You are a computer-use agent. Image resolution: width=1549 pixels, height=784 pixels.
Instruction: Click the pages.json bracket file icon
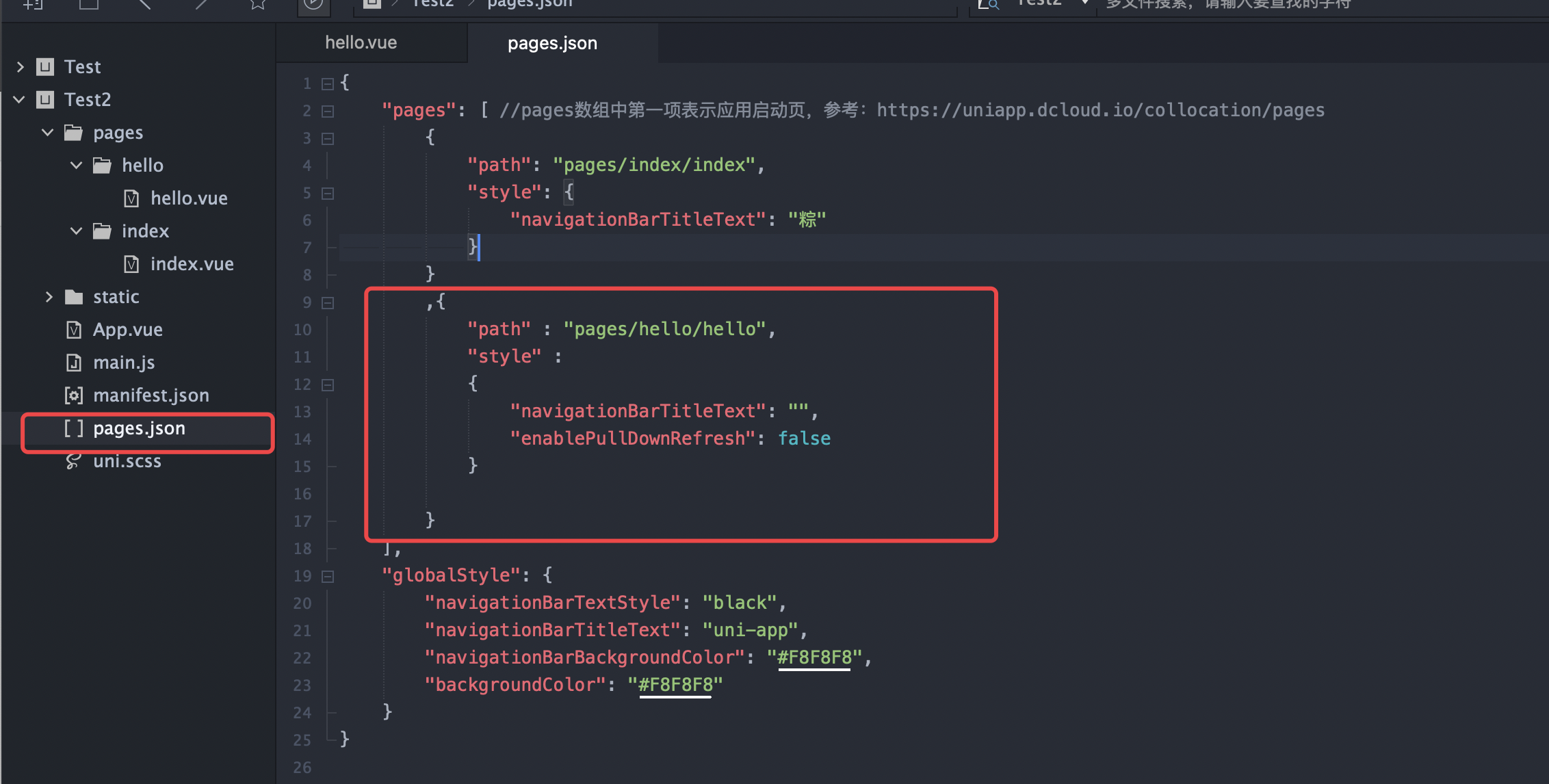[74, 428]
